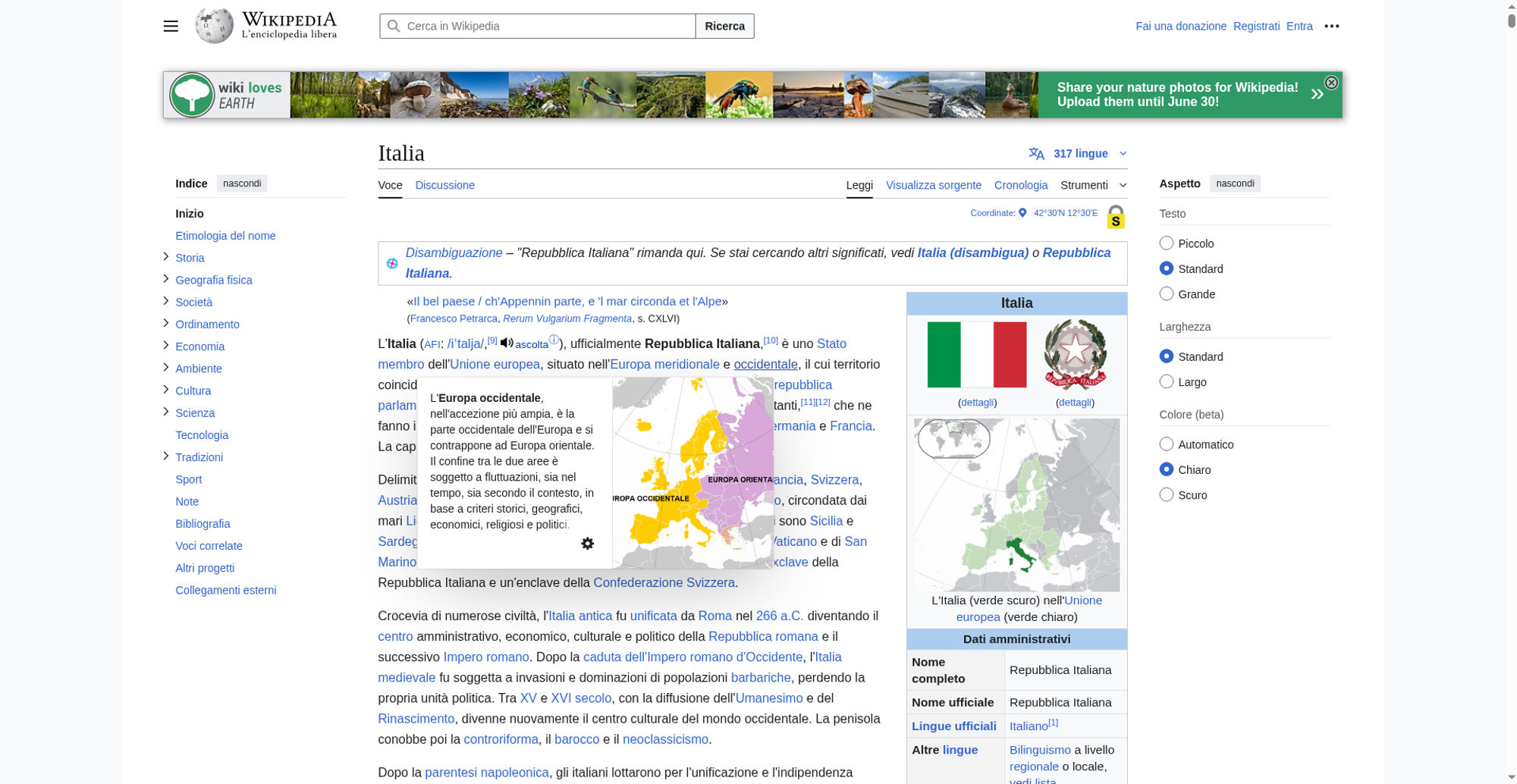Viewport: 1517px width, 784px height.
Task: Click the Italian flag image
Action: 977,354
